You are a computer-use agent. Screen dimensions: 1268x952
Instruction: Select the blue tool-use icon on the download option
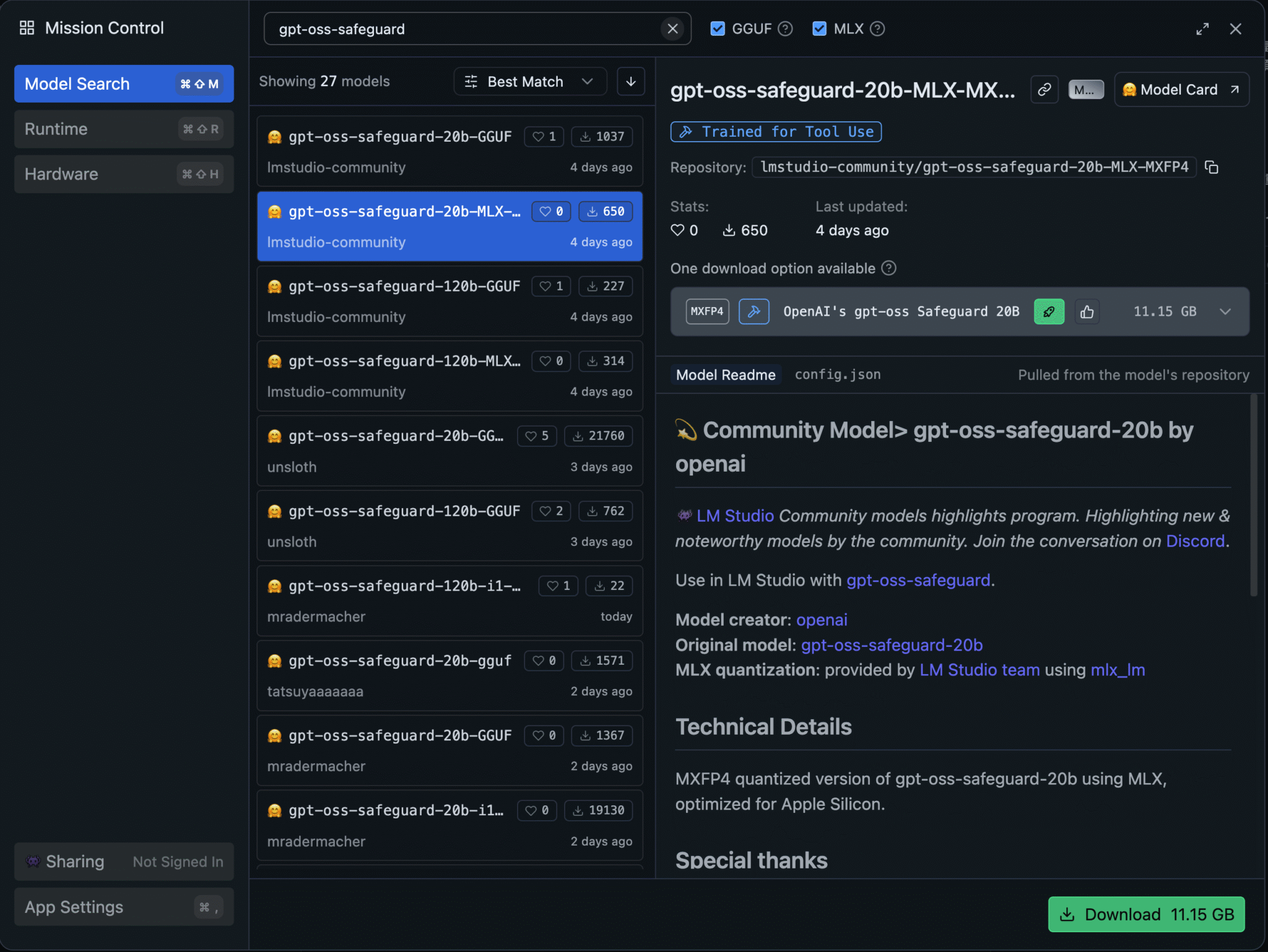[x=753, y=311]
